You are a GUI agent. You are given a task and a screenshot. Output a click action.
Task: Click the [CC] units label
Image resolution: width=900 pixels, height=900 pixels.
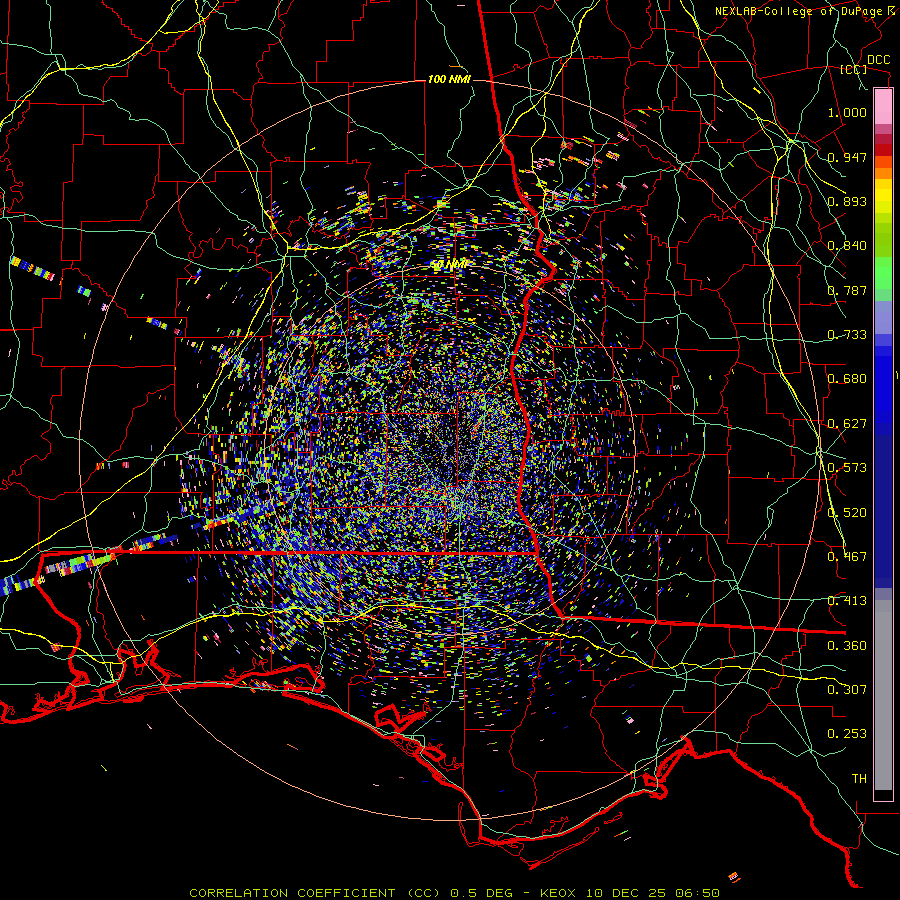point(854,69)
